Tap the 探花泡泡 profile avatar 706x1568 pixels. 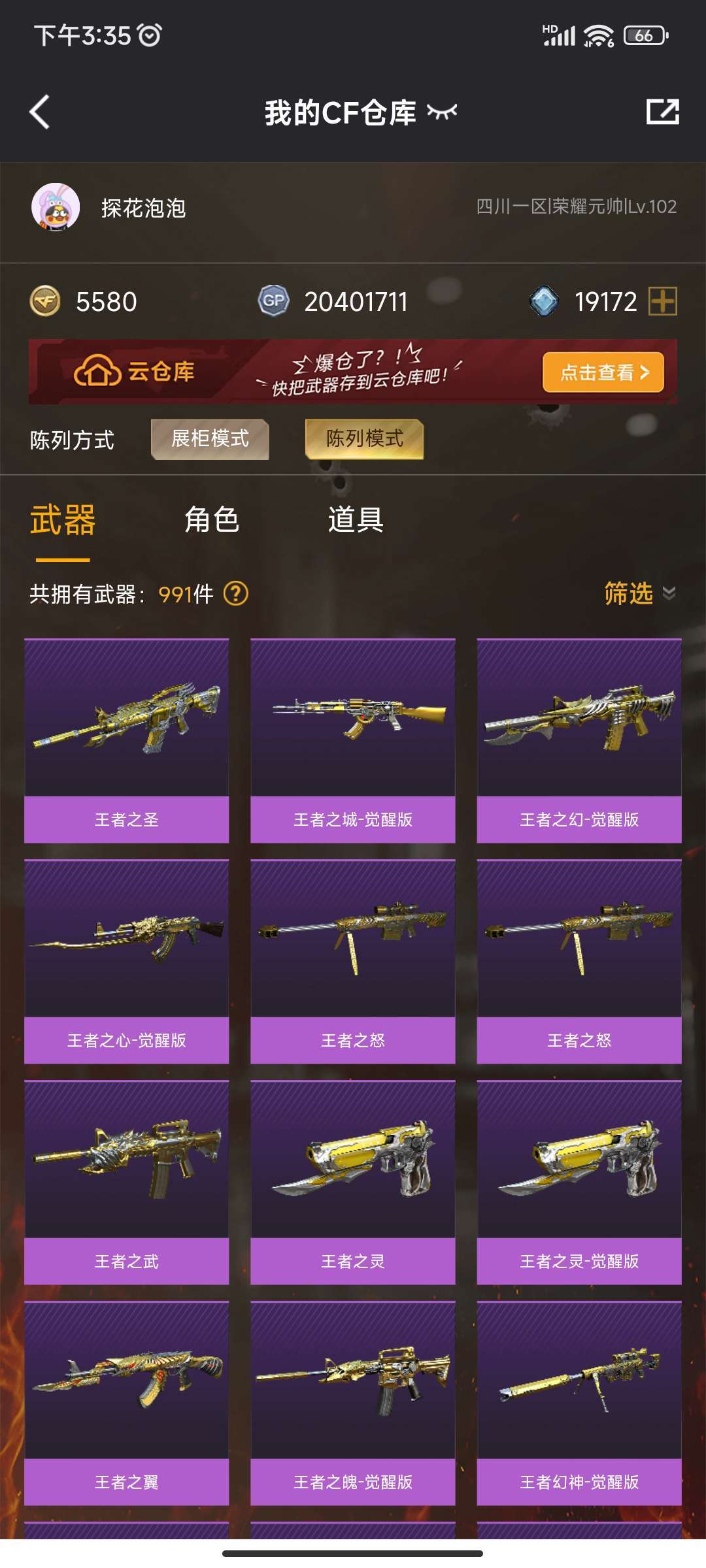(56, 208)
